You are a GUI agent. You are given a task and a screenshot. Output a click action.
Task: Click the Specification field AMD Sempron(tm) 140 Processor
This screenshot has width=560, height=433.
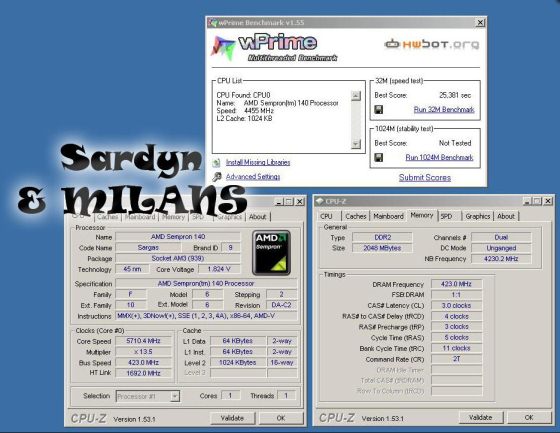click(206, 284)
